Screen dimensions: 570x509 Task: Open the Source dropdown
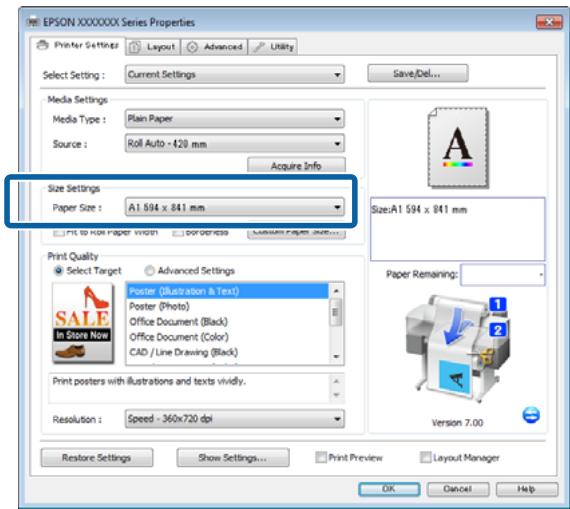(235, 144)
